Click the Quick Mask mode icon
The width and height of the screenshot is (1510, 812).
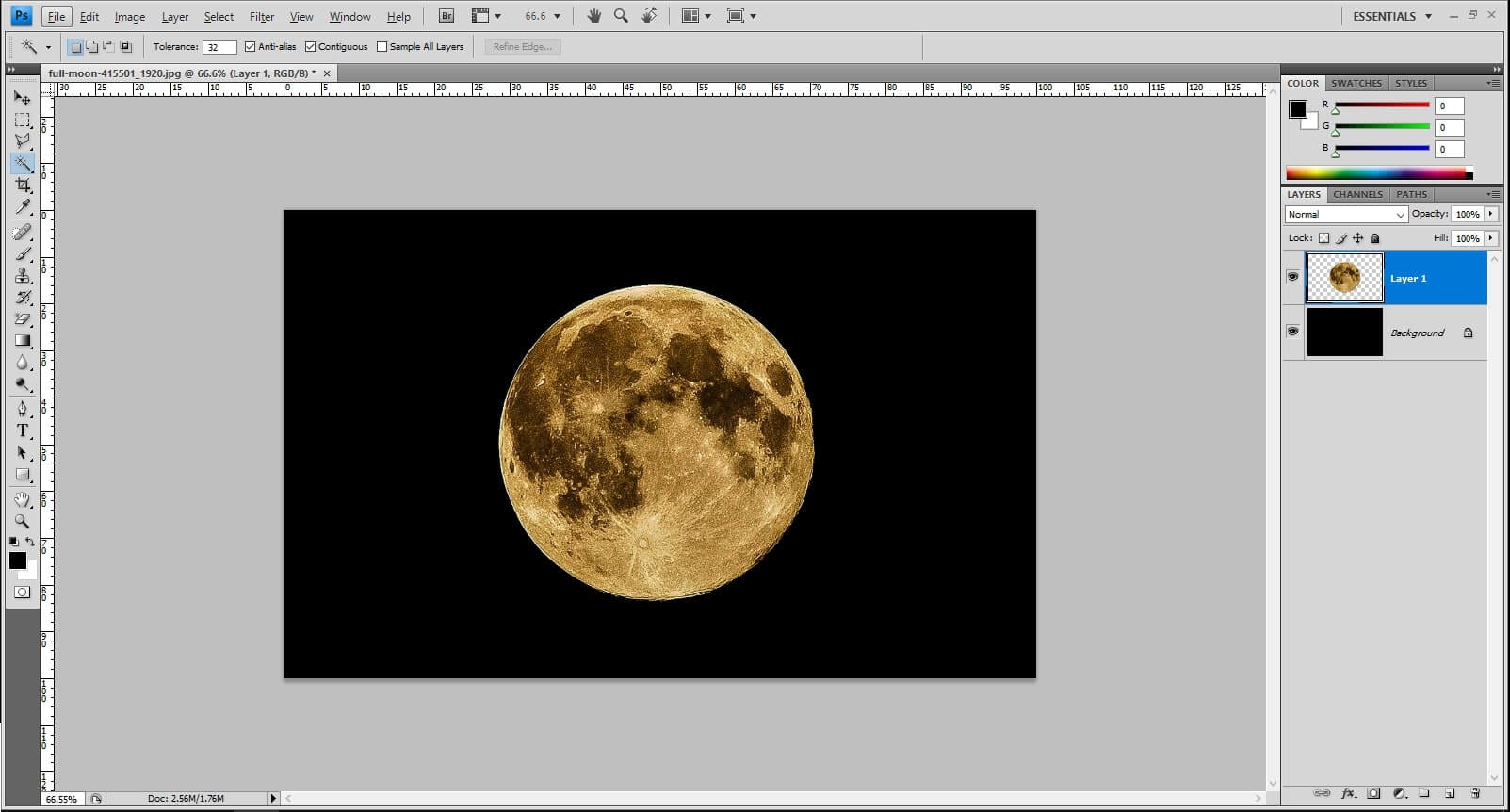[22, 592]
